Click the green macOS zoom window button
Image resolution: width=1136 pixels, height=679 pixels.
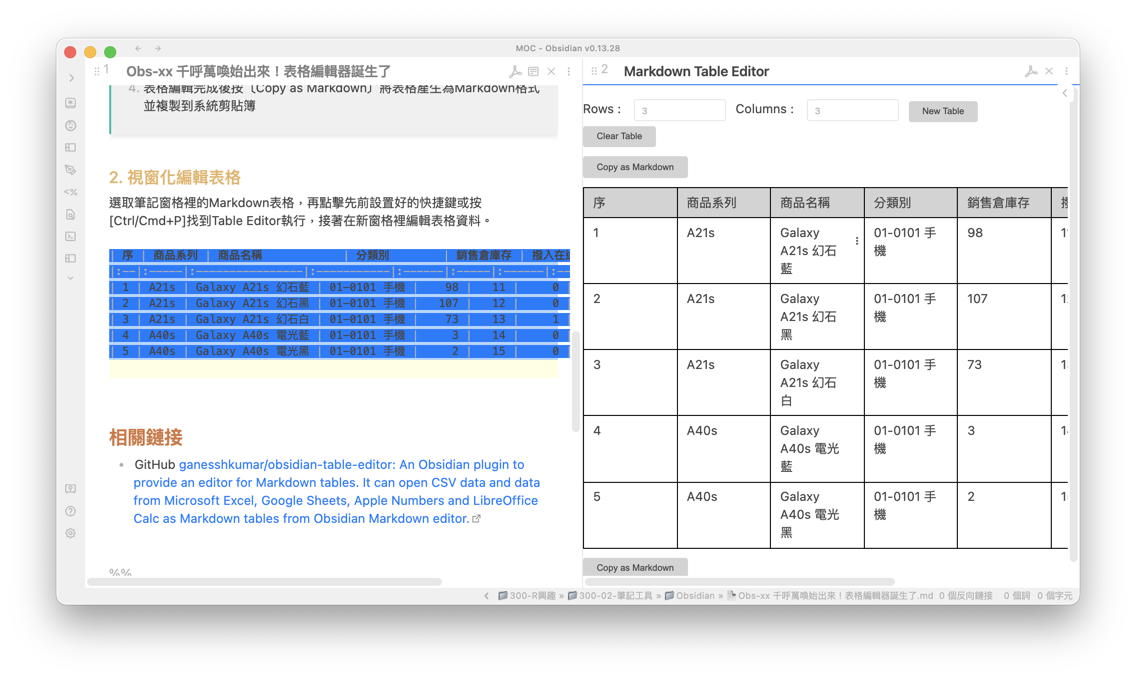(110, 52)
